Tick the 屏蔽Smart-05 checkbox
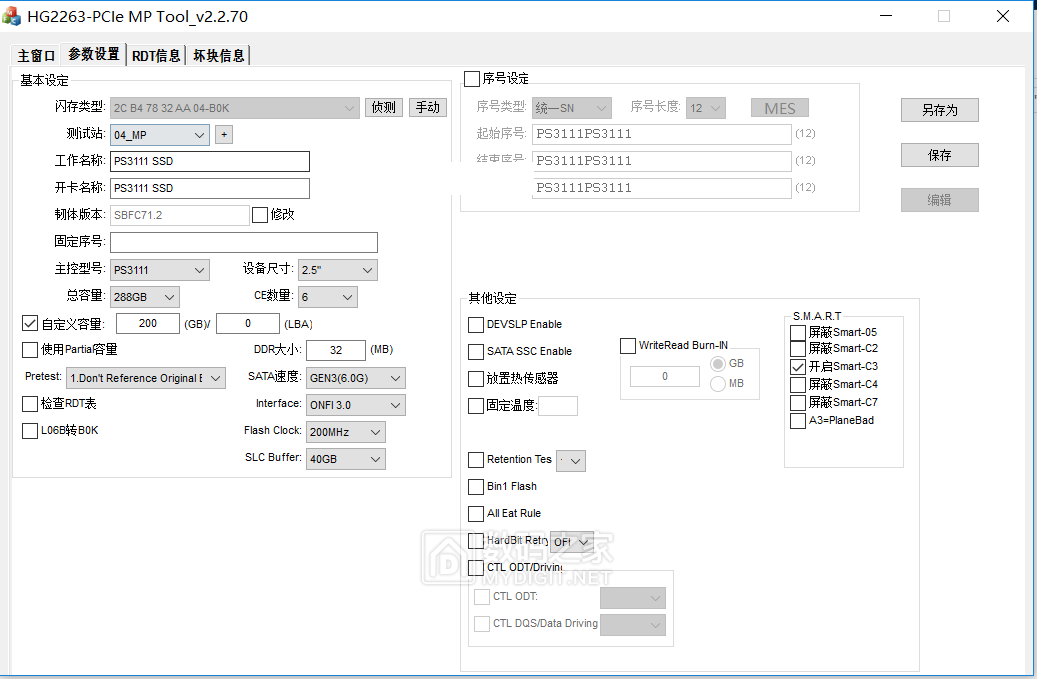This screenshot has height=679, width=1037. [798, 333]
